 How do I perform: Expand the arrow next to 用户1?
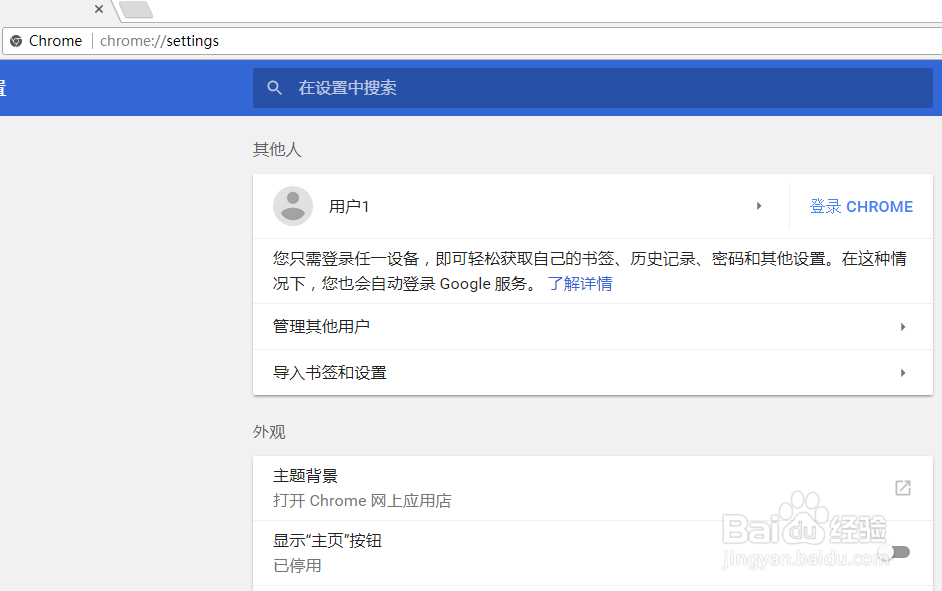click(x=759, y=206)
